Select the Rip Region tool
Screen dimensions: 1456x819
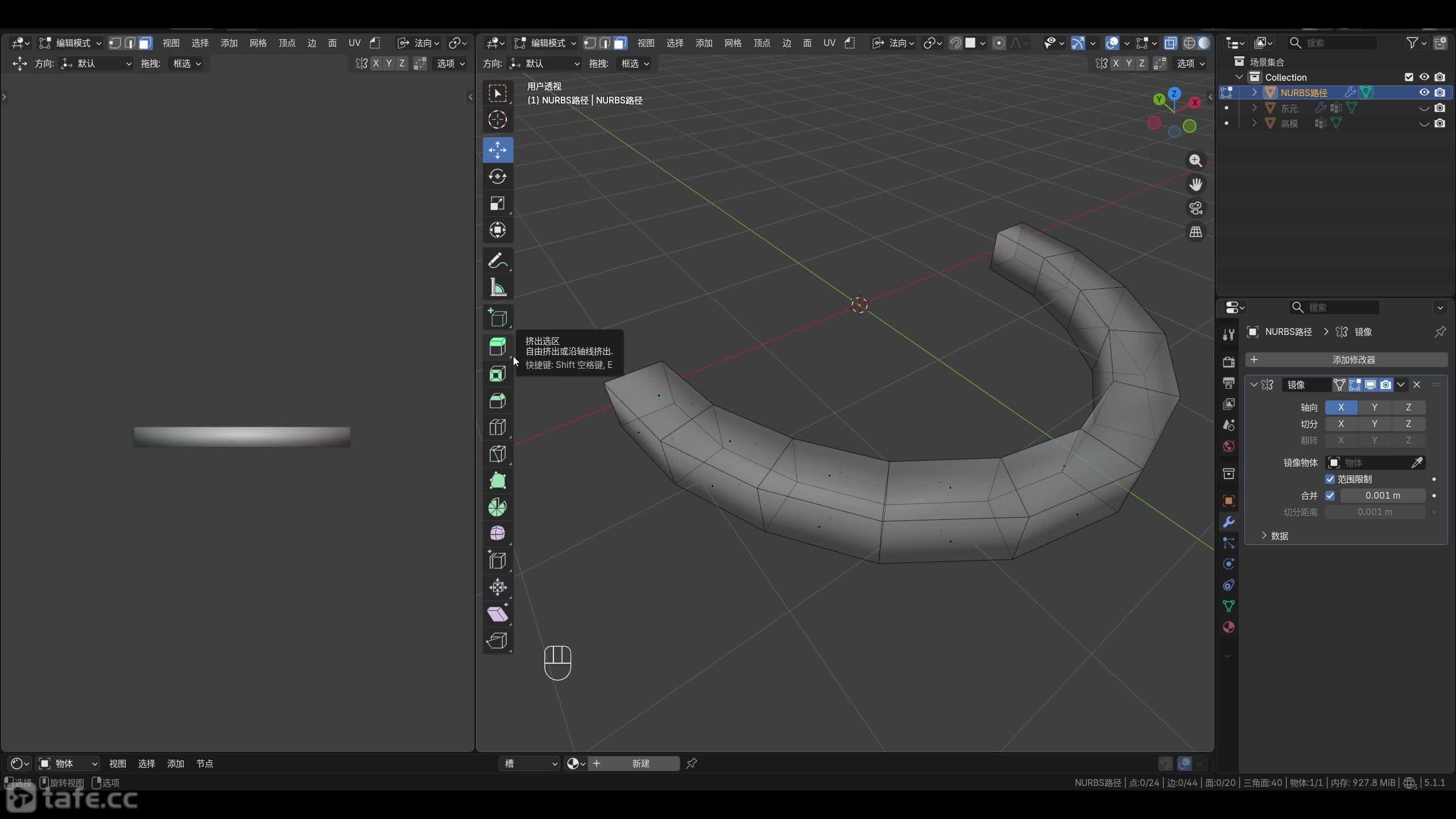tap(498, 640)
